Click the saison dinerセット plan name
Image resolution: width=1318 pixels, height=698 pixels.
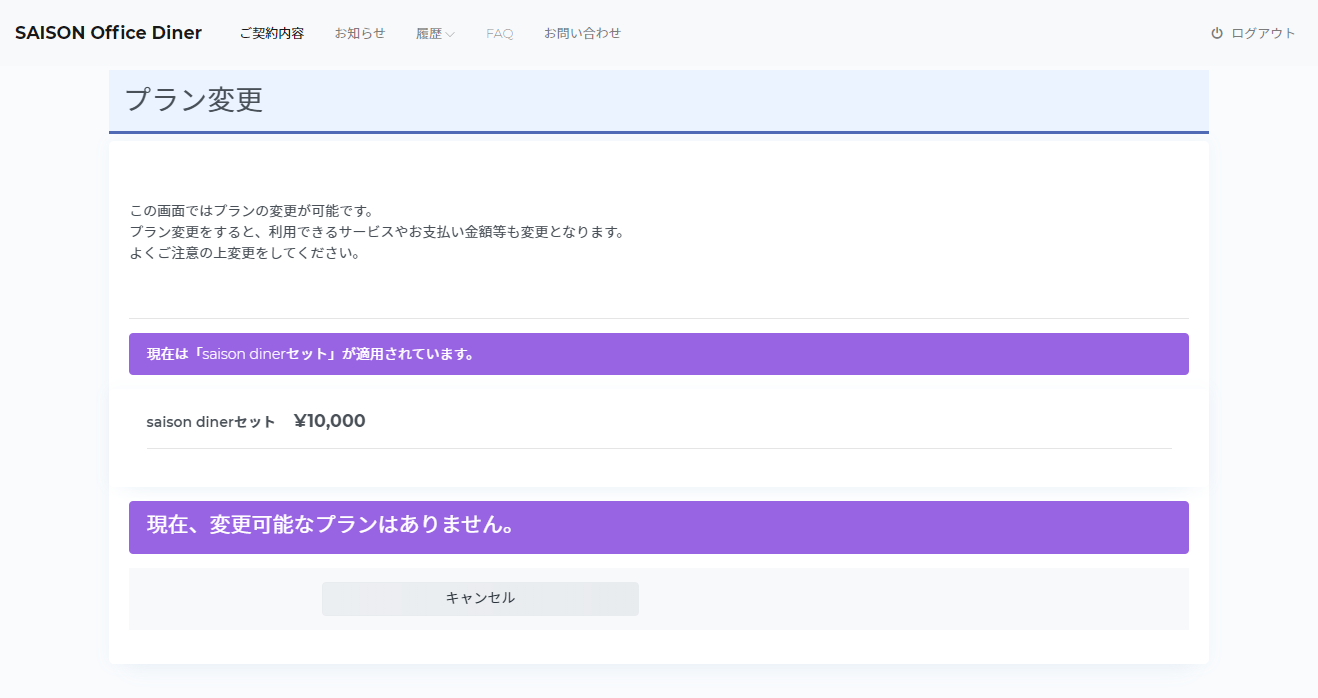click(x=211, y=422)
